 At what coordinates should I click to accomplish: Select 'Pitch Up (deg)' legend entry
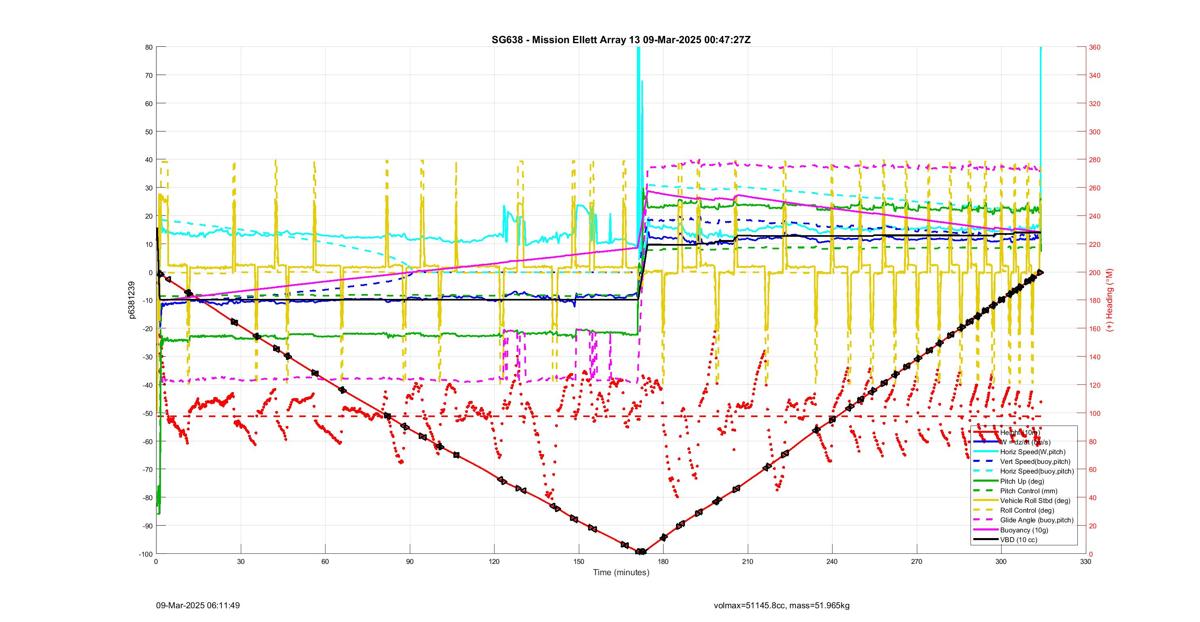tap(1022, 481)
